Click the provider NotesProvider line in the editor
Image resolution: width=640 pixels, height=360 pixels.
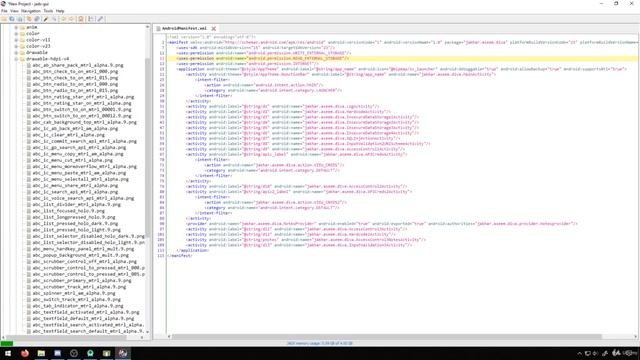point(382,224)
